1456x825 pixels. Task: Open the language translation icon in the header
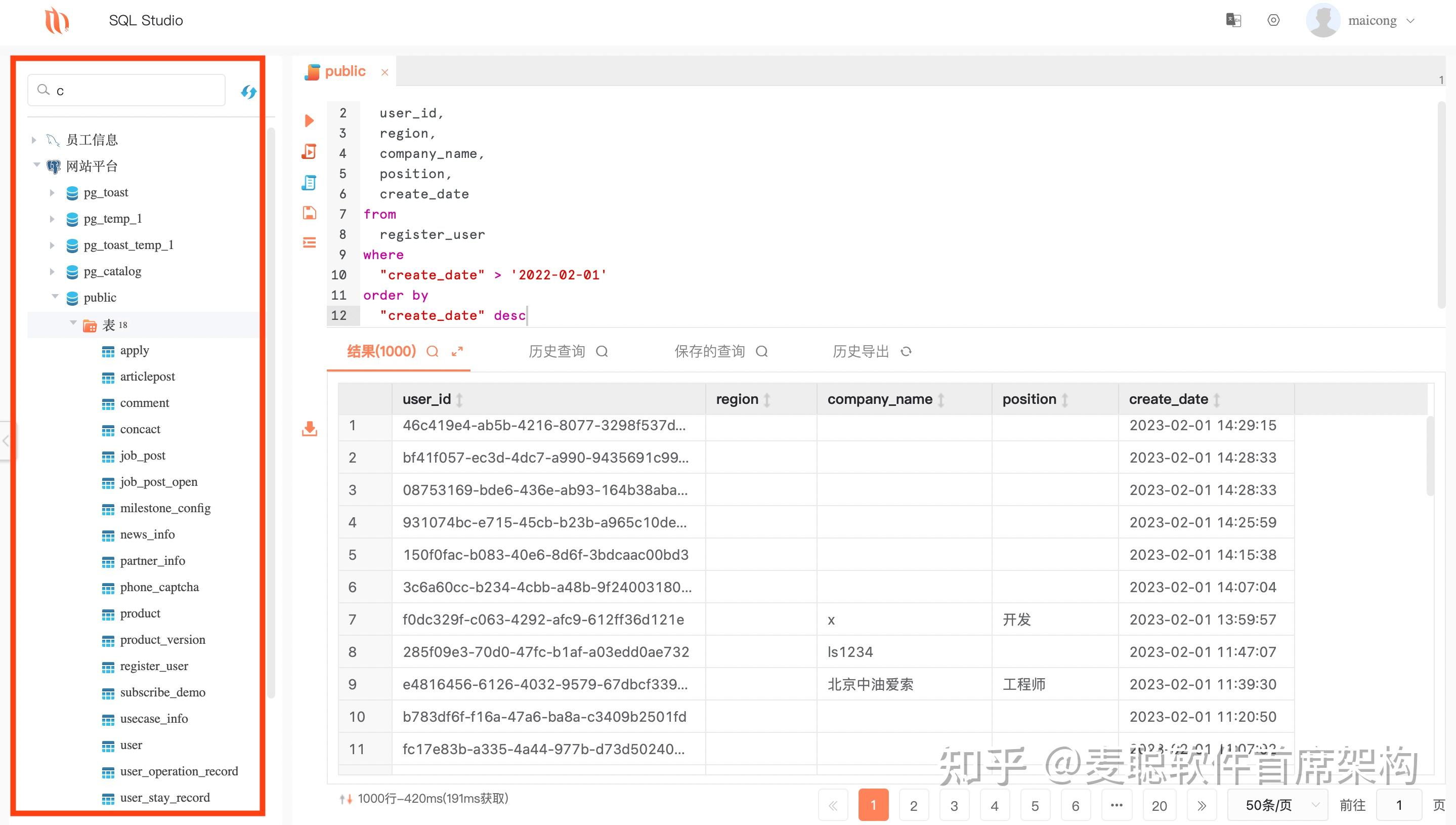[x=1233, y=20]
